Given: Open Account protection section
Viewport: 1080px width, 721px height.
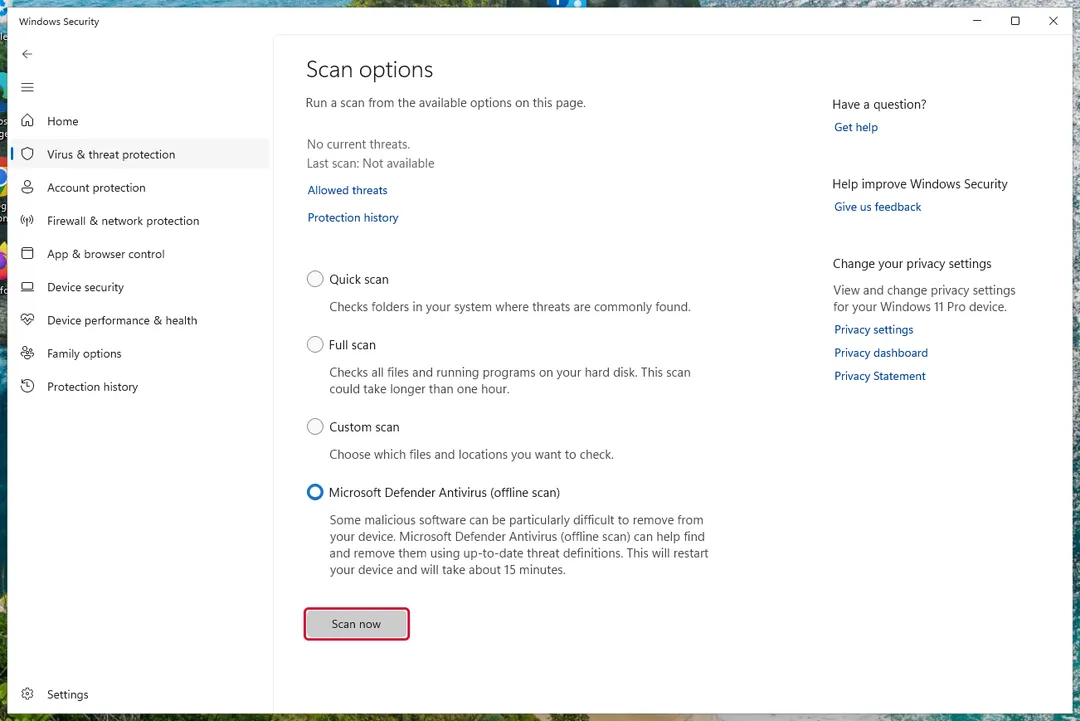Looking at the screenshot, I should [141, 187].
